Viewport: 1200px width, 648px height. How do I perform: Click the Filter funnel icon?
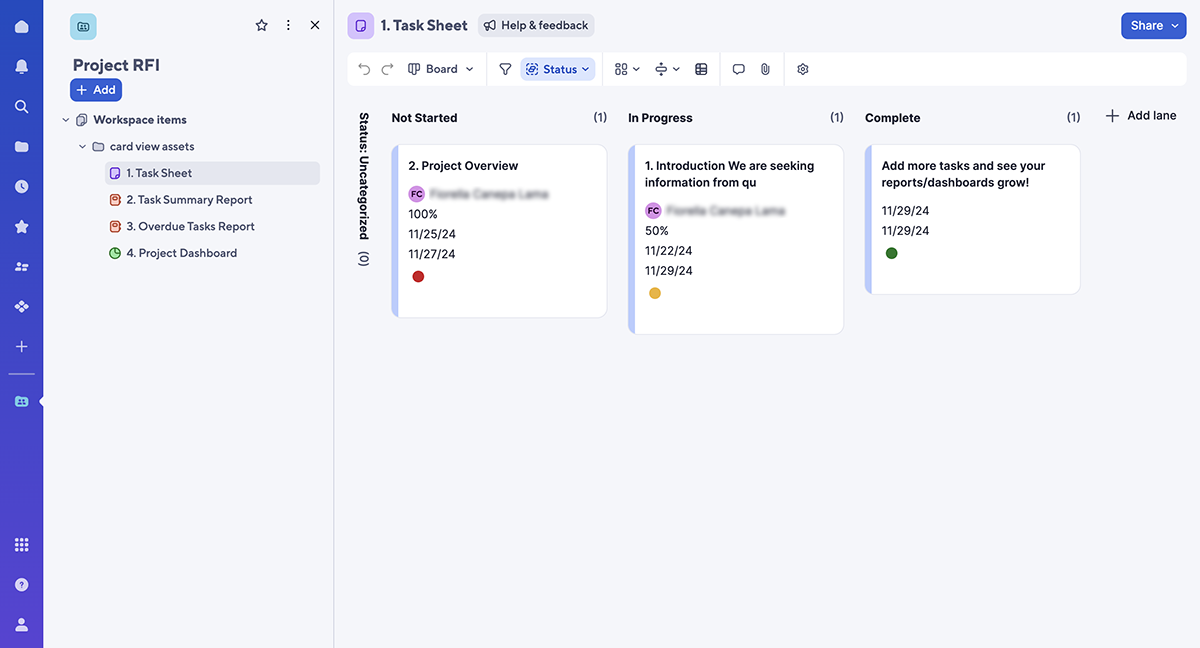[505, 69]
